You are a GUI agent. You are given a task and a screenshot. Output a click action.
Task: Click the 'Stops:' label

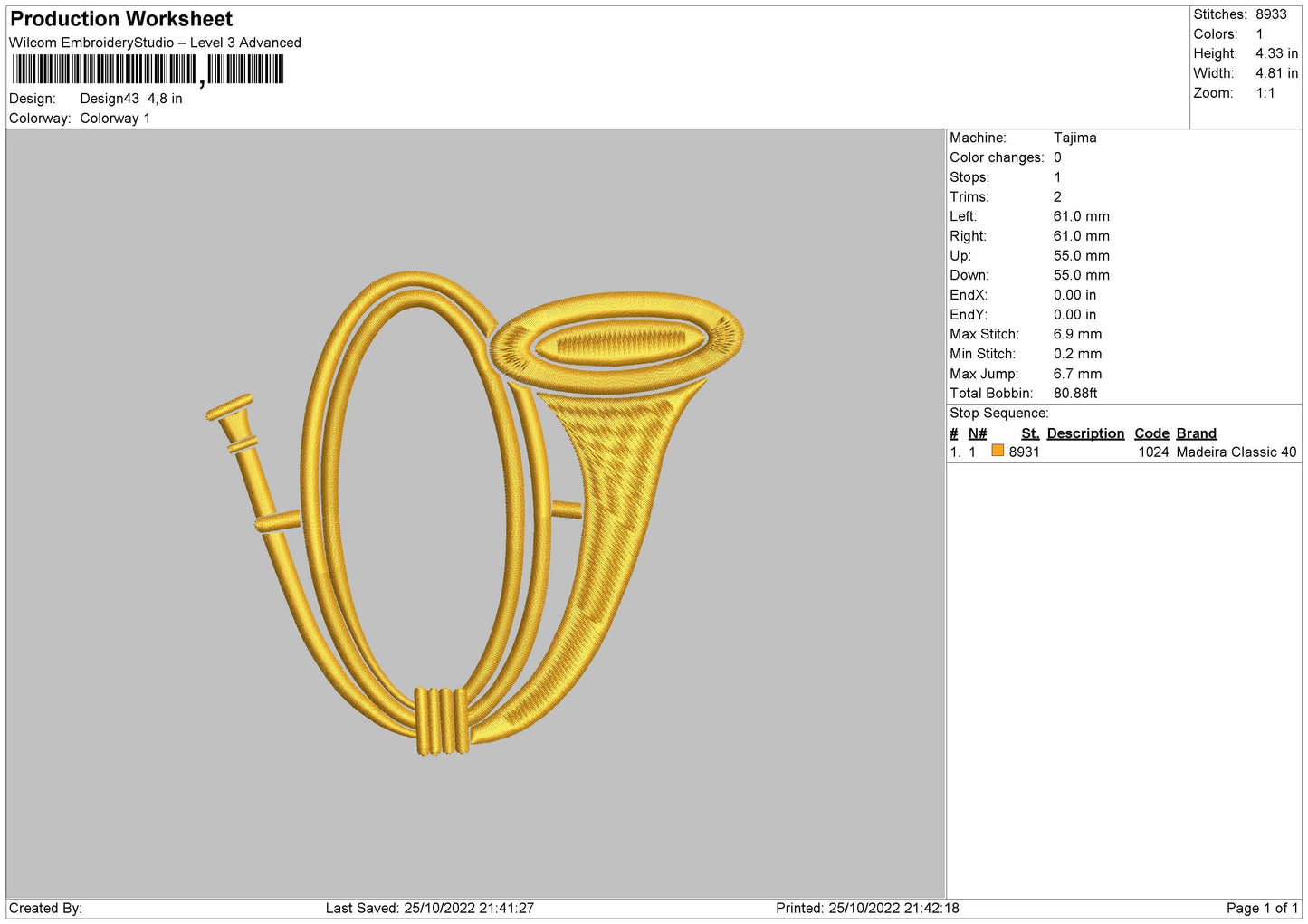tap(969, 177)
